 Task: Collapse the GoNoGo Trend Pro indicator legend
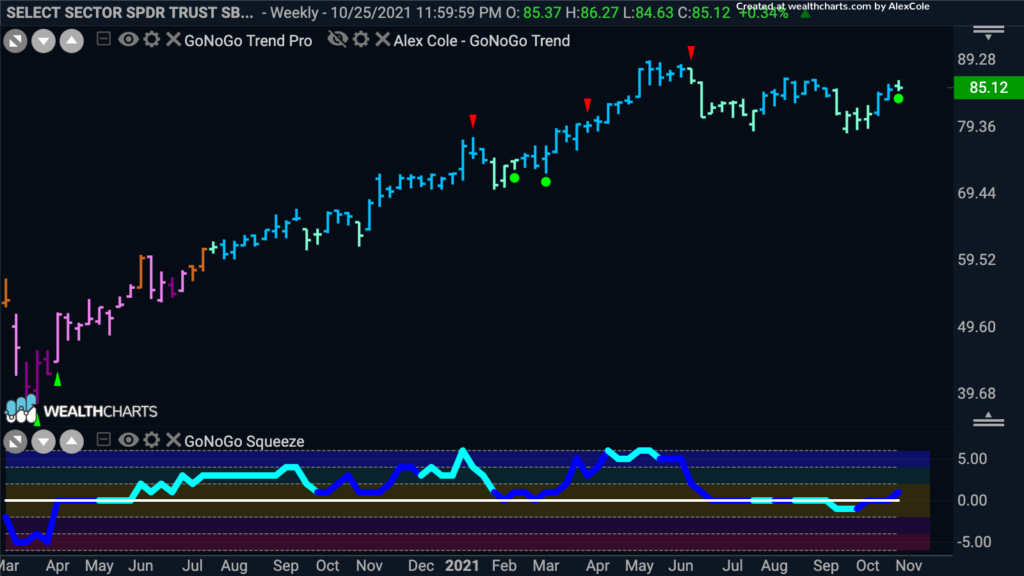tap(103, 39)
